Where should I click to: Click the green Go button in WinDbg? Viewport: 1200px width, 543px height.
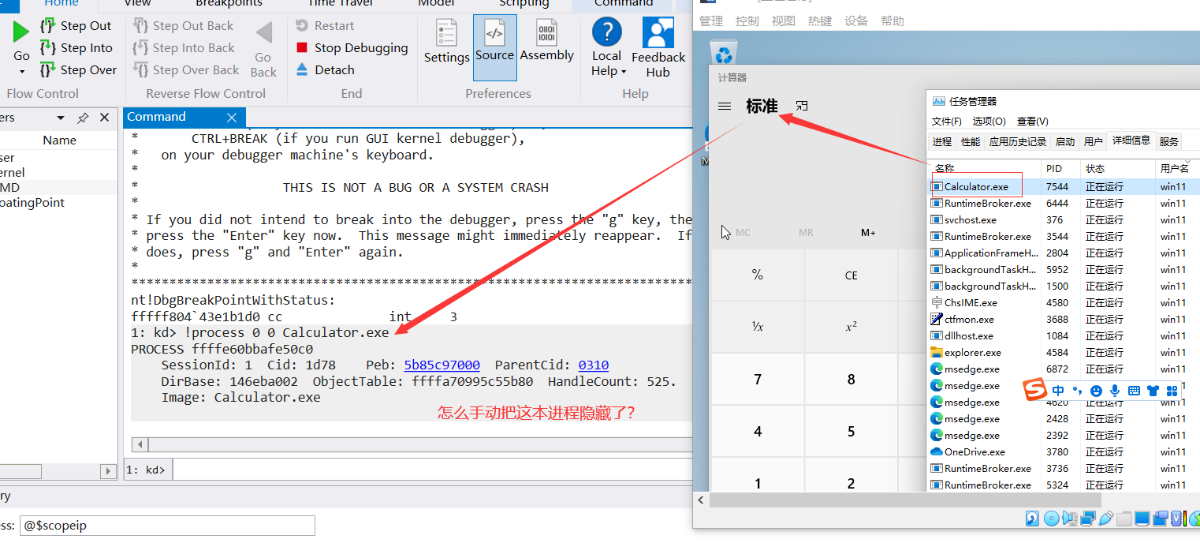[x=21, y=32]
